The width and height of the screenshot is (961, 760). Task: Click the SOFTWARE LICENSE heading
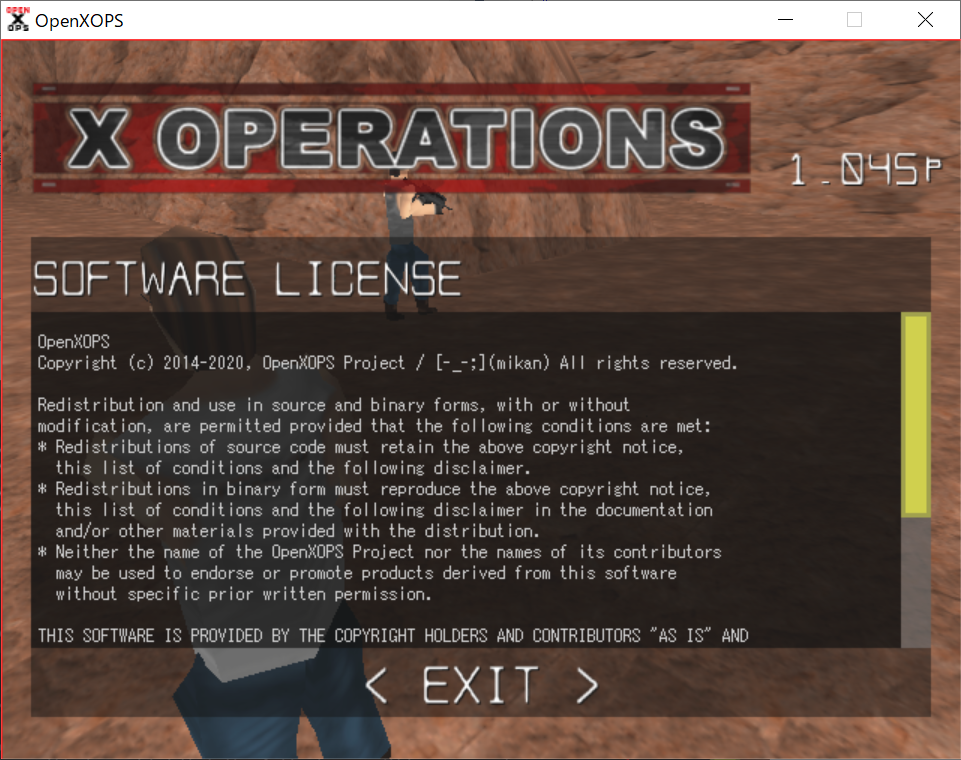(247, 279)
